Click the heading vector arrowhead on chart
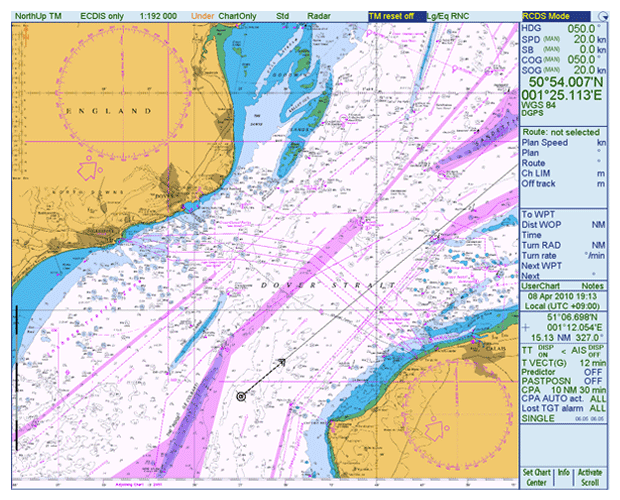This screenshot has width=620, height=500. click(x=283, y=362)
